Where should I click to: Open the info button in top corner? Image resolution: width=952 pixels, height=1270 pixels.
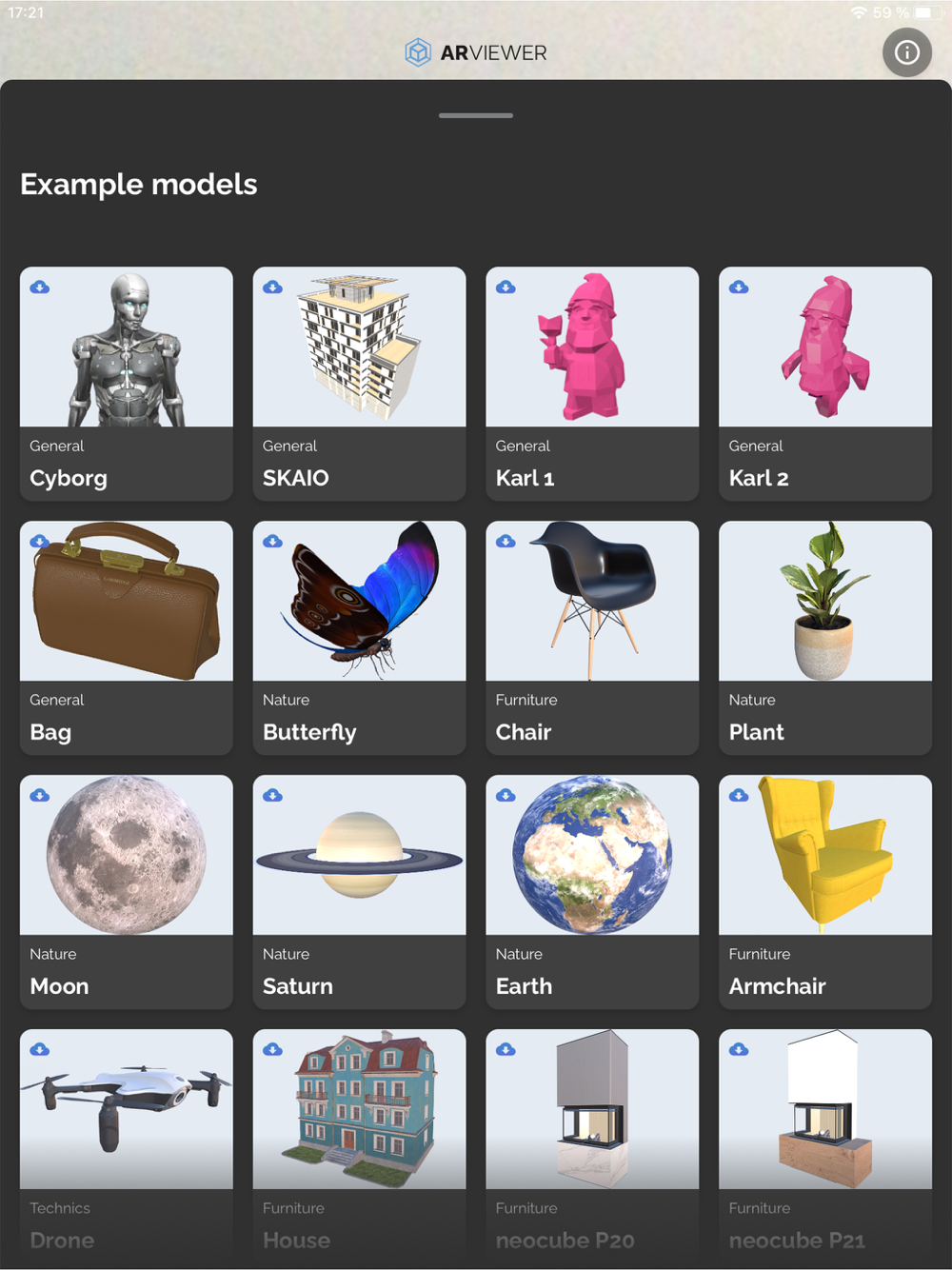pos(906,52)
